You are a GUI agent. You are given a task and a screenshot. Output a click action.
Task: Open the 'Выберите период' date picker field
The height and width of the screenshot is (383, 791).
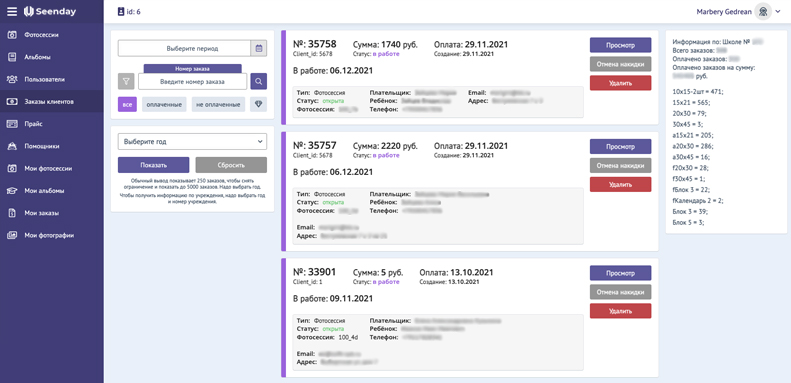point(185,48)
